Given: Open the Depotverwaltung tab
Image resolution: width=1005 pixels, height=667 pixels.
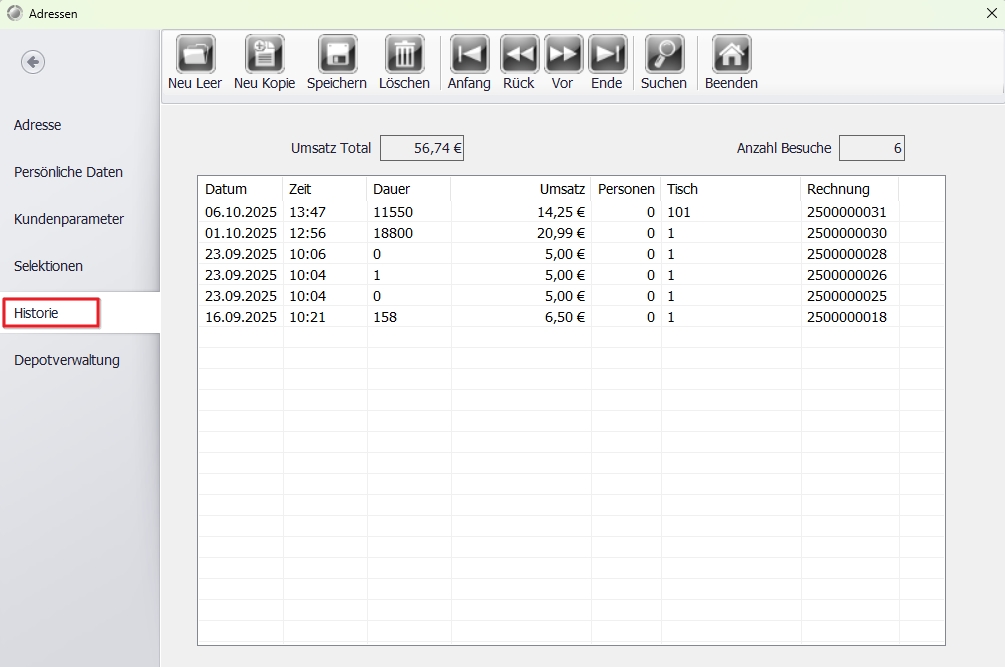Looking at the screenshot, I should tap(67, 360).
